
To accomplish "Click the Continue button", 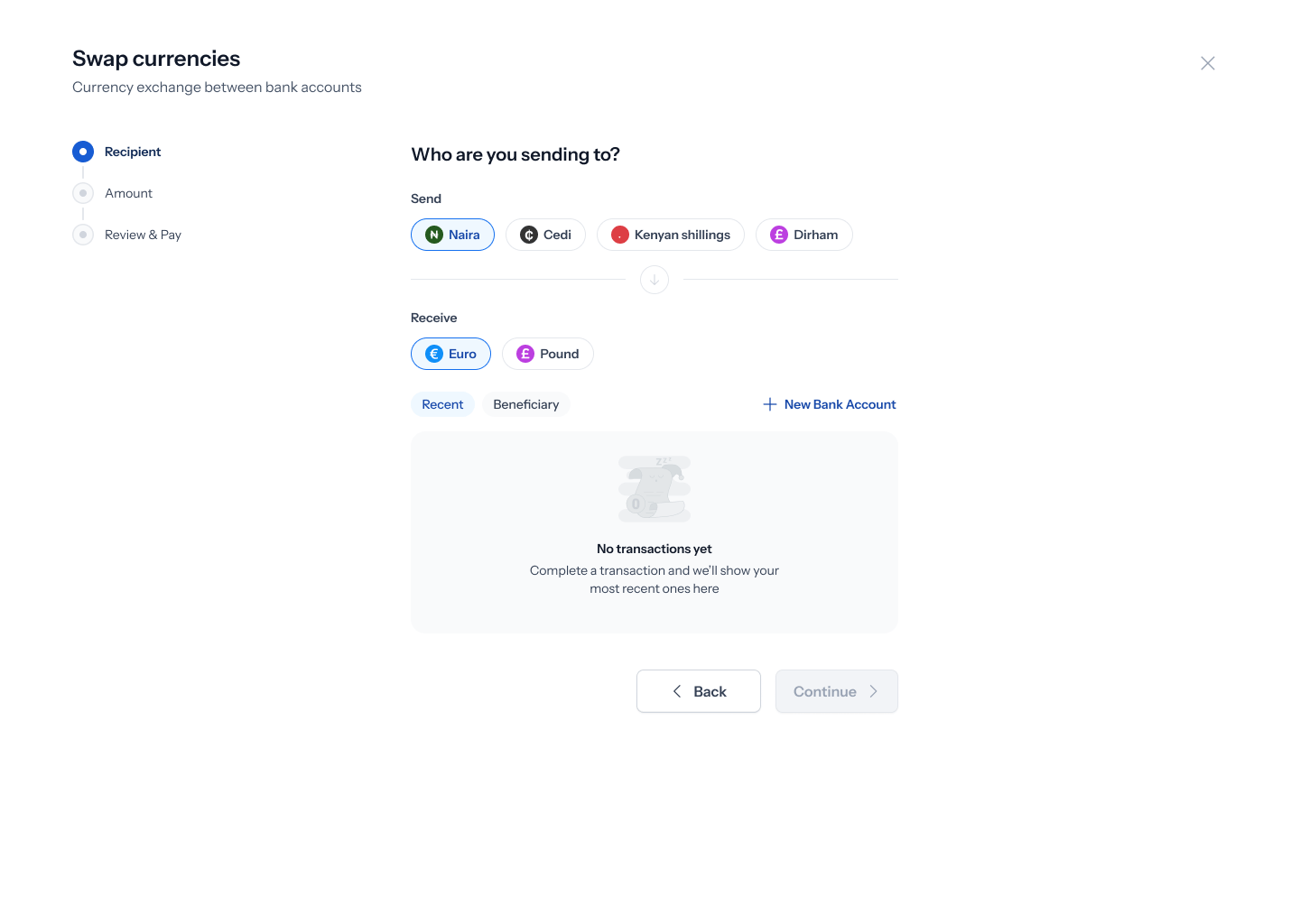I will tap(837, 691).
